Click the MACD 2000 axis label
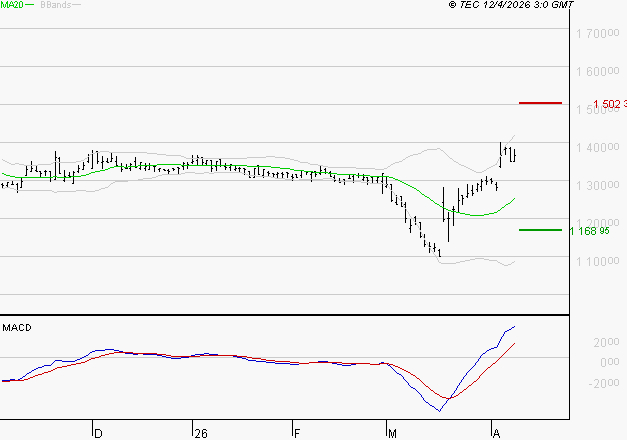Viewport: 627px width, 440px height. [x=606, y=342]
